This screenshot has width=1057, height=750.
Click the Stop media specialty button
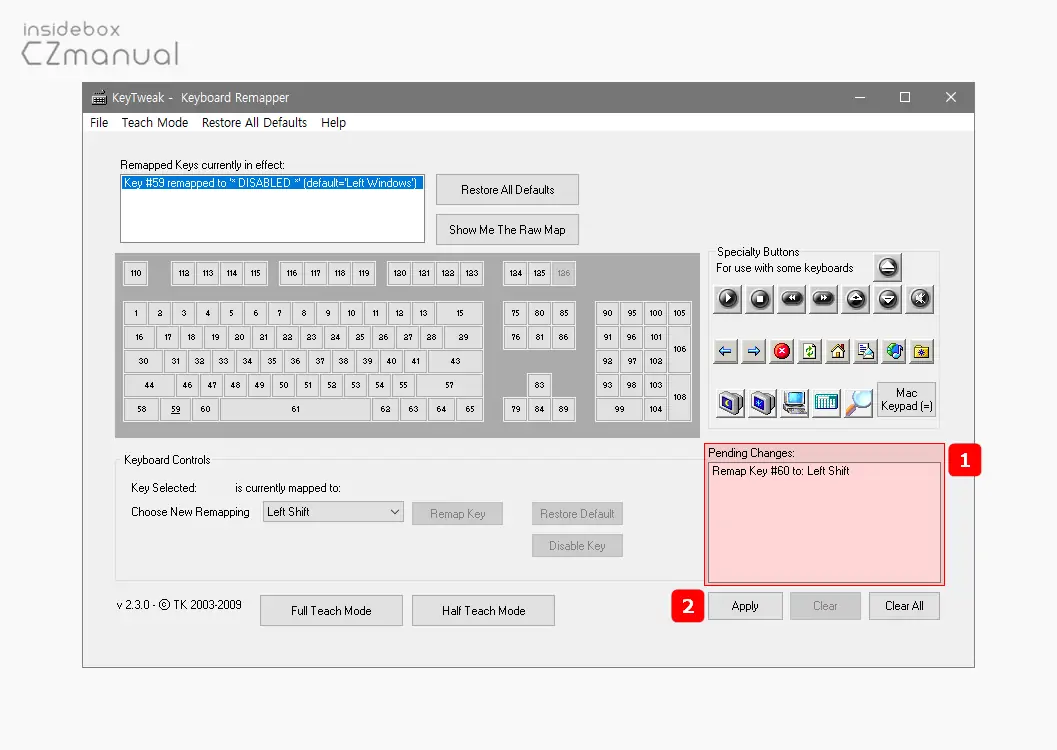759,298
